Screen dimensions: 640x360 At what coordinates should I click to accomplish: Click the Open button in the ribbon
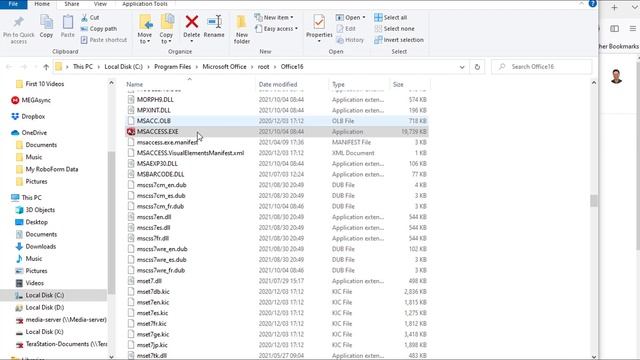pos(350,18)
